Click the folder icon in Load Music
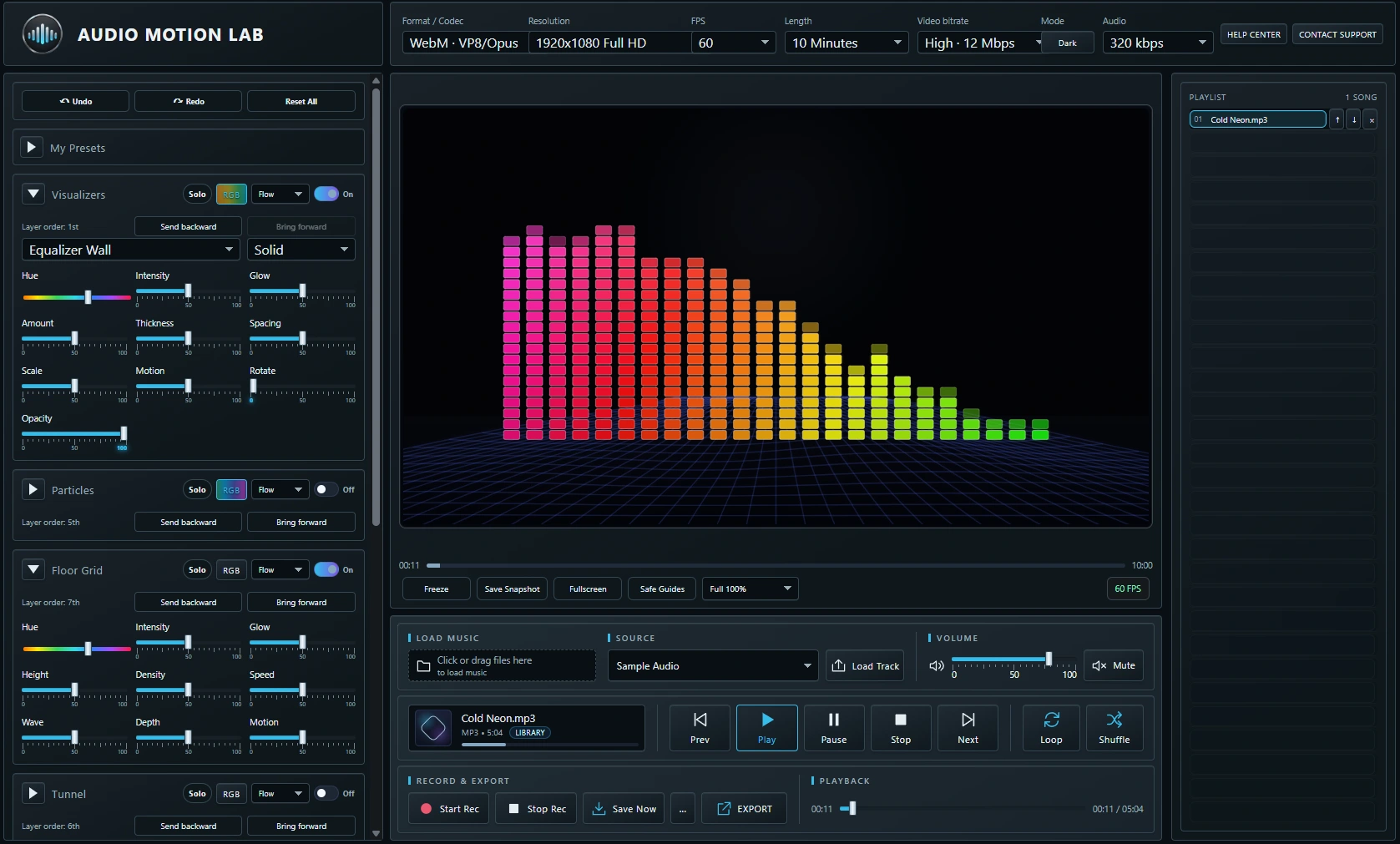The height and width of the screenshot is (844, 1400). pyautogui.click(x=423, y=666)
